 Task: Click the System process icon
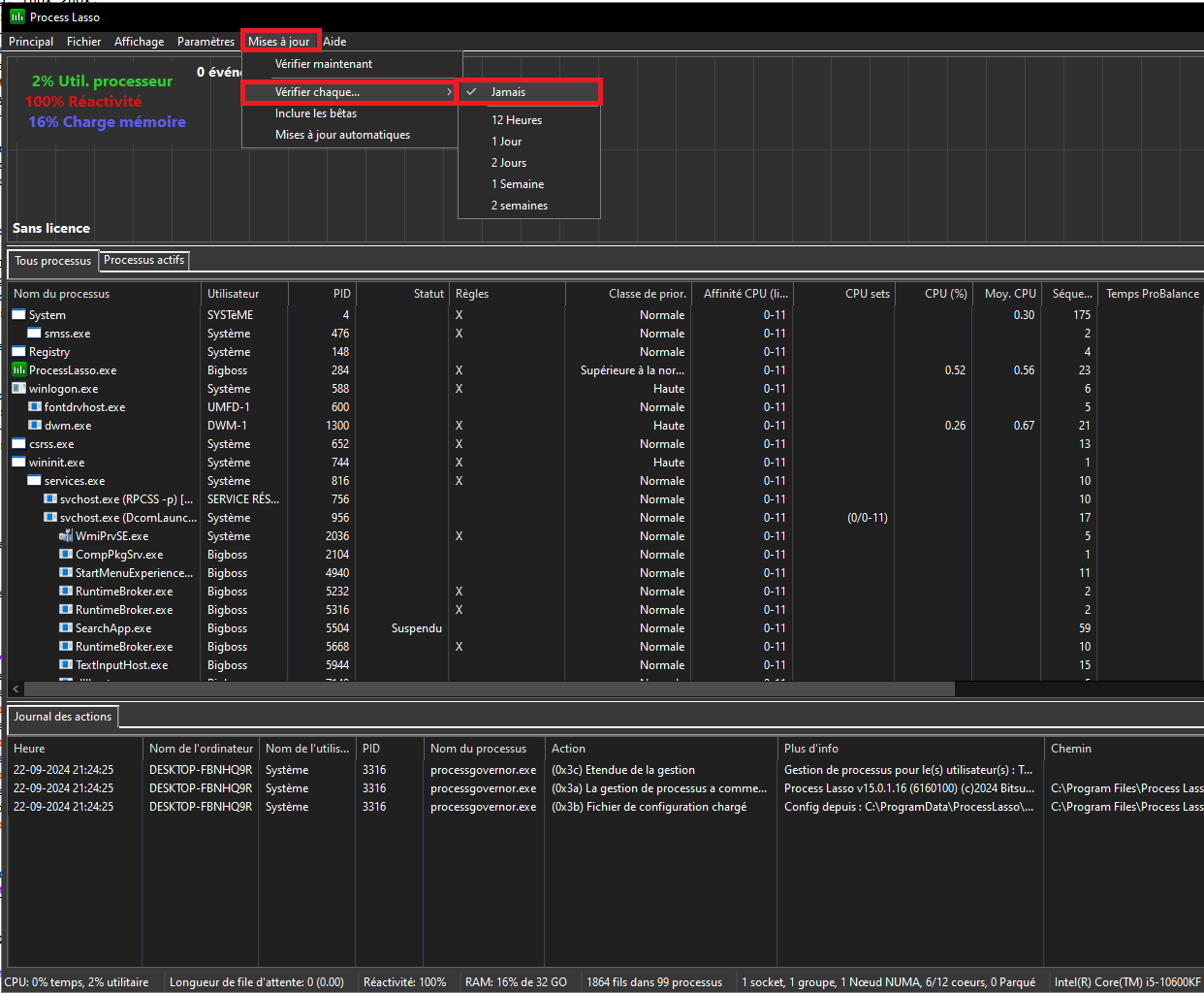tap(18, 315)
